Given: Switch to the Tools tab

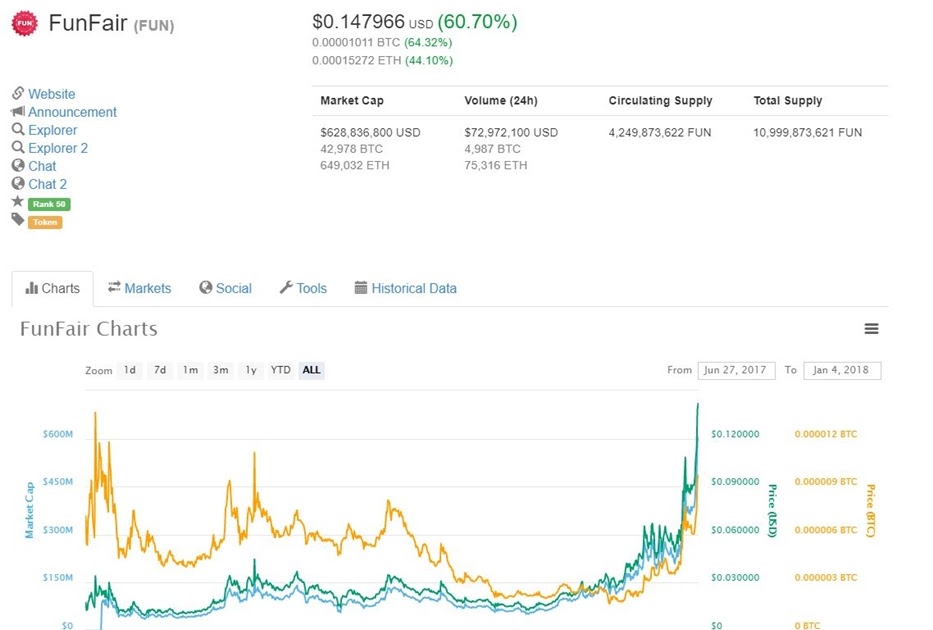Looking at the screenshot, I should point(303,289).
